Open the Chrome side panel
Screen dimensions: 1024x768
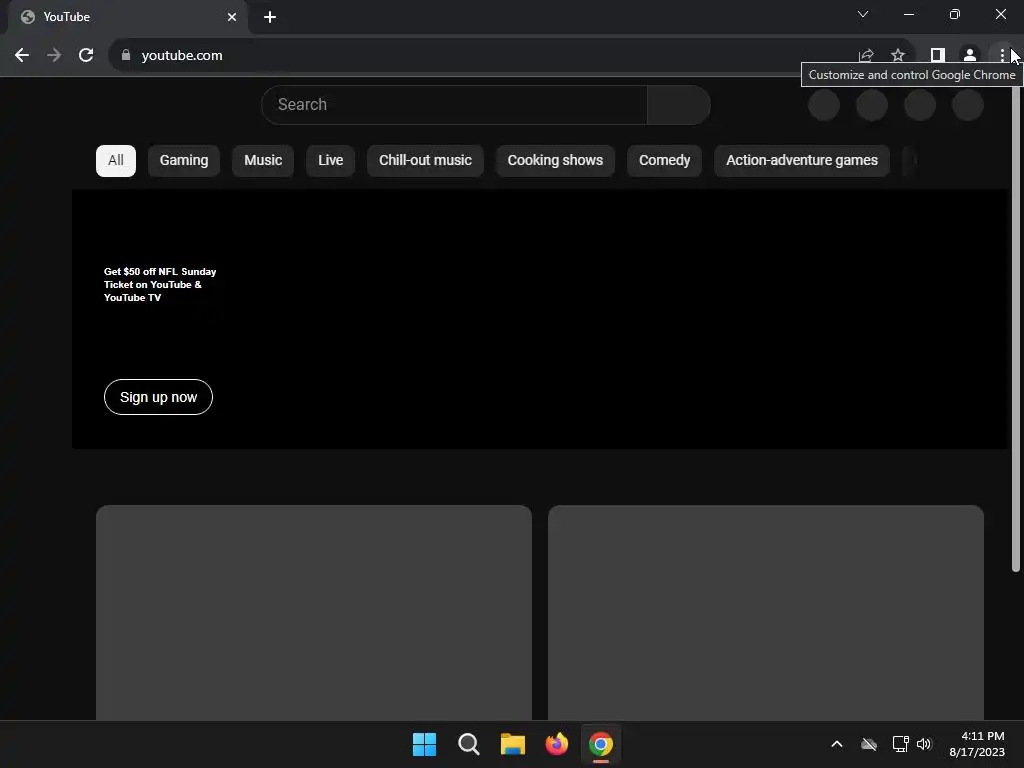click(938, 56)
